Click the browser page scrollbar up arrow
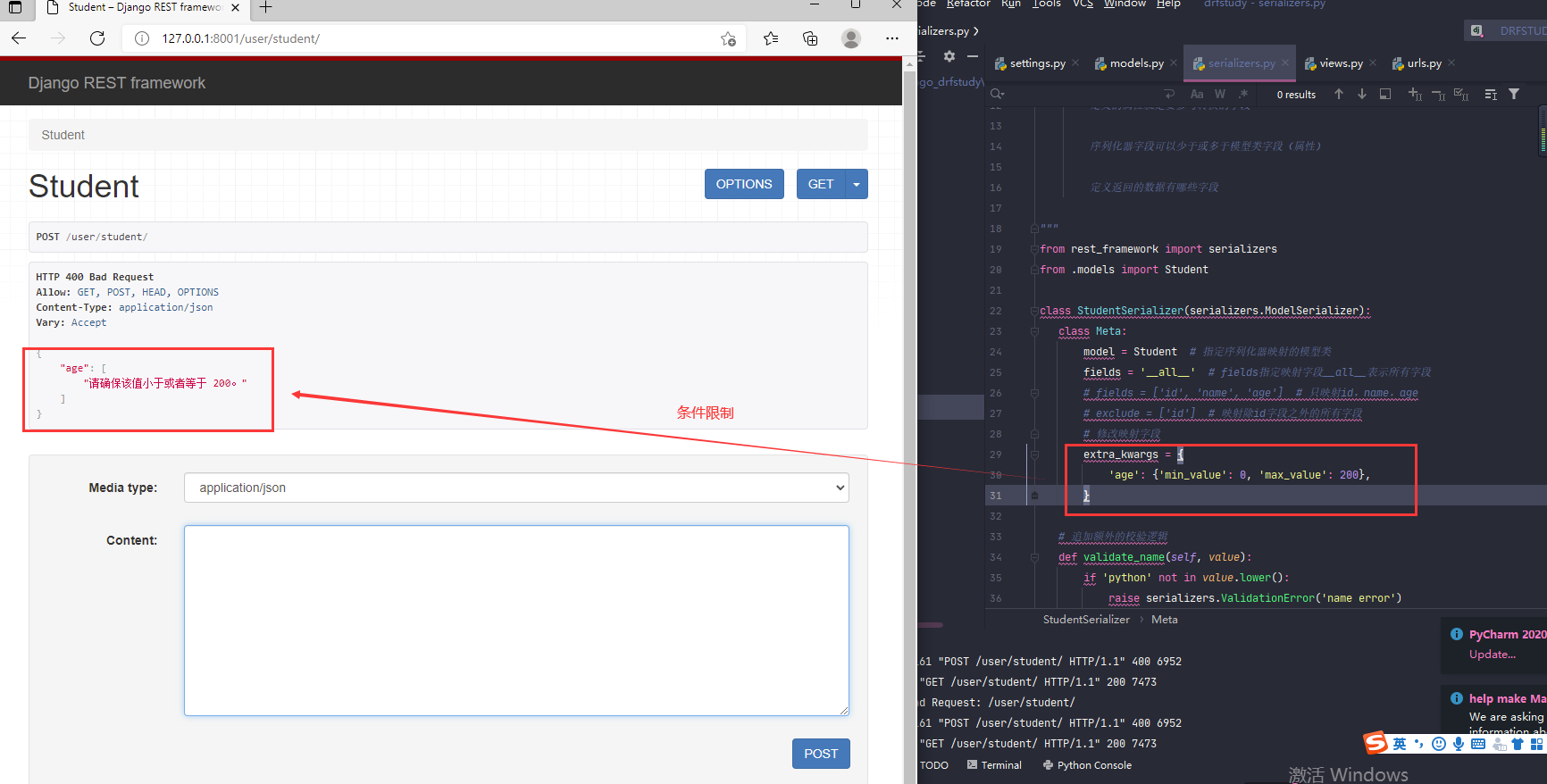Image resolution: width=1547 pixels, height=784 pixels. 910,64
